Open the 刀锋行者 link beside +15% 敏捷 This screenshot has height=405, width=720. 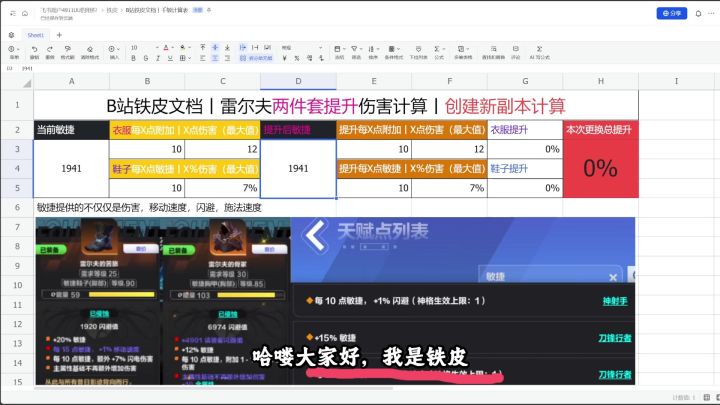pyautogui.click(x=615, y=338)
